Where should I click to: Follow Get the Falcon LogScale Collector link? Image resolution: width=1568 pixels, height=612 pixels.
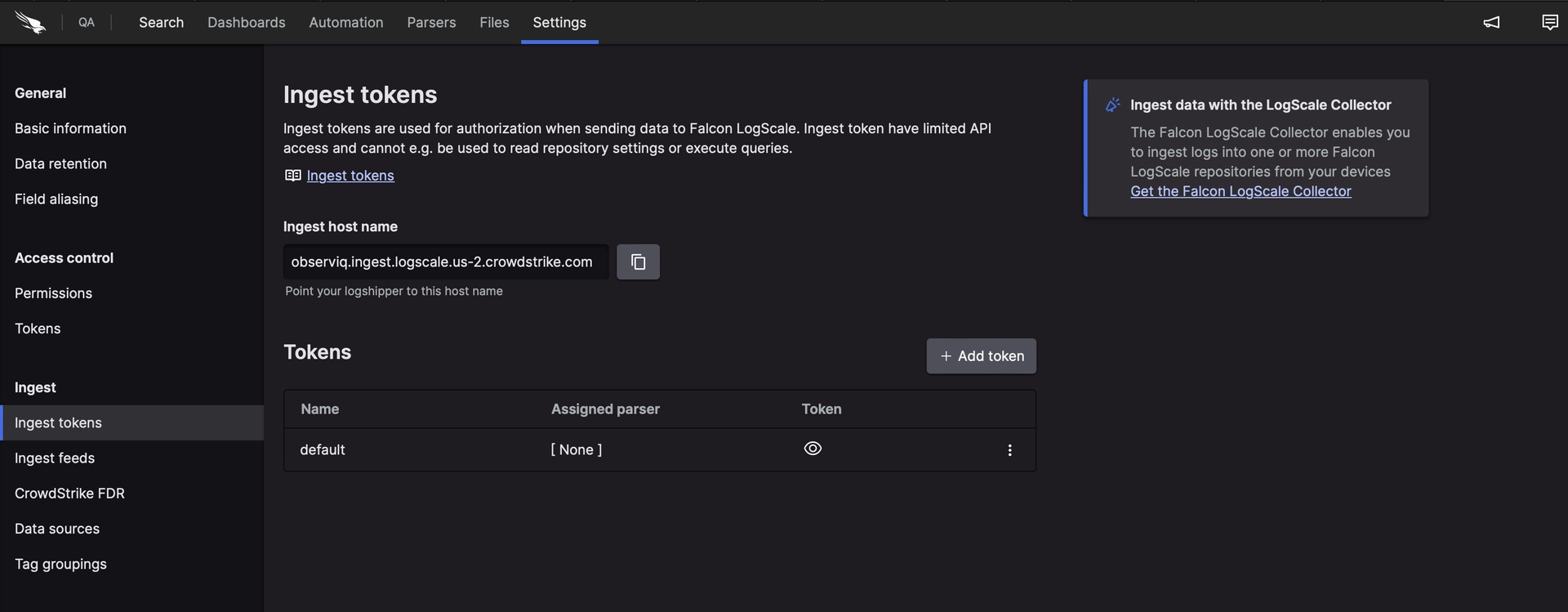1241,191
